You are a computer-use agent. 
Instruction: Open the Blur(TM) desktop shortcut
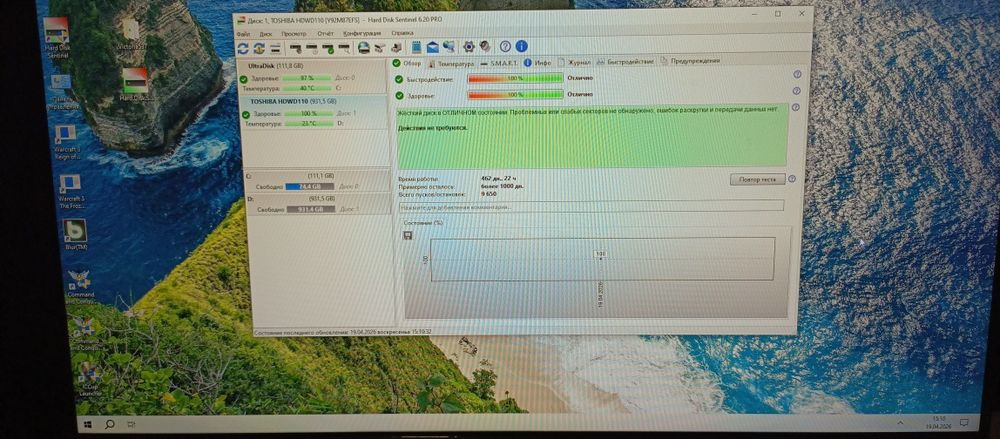[75, 235]
